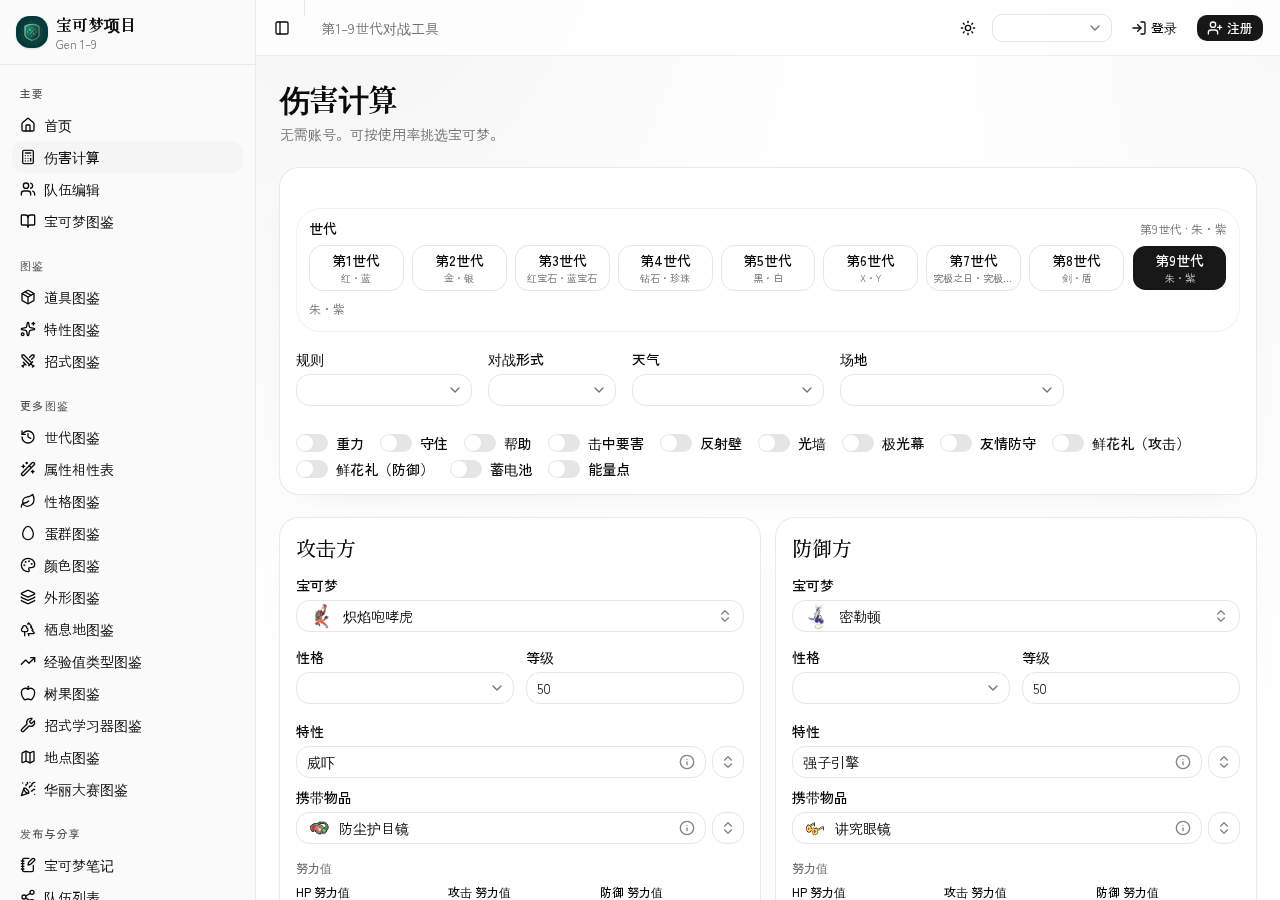Image resolution: width=1280 pixels, height=900 pixels.
Task: Open attacker 性格 nature dropdown
Action: (405, 688)
